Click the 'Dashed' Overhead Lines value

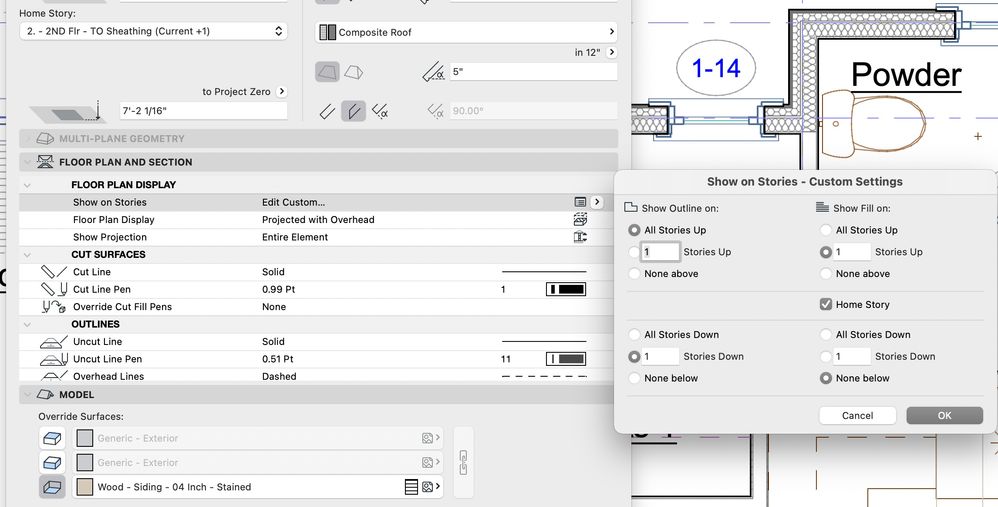(279, 376)
